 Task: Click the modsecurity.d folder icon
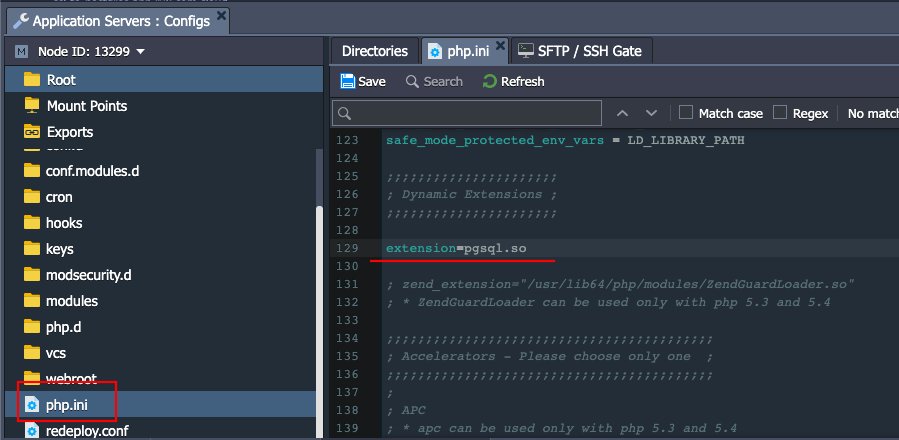coord(32,275)
